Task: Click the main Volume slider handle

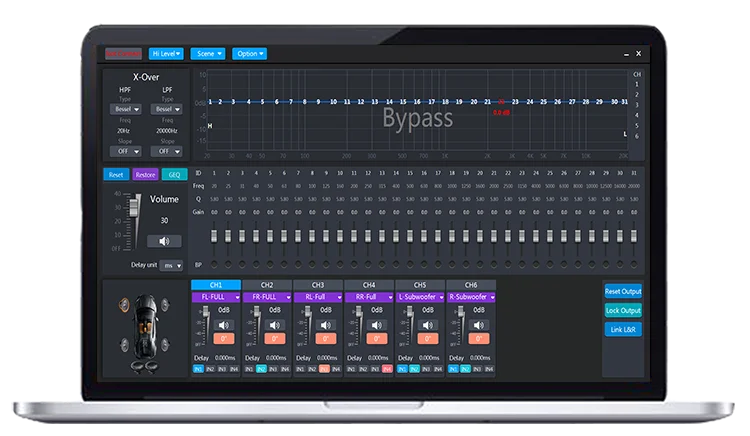Action: coord(136,207)
